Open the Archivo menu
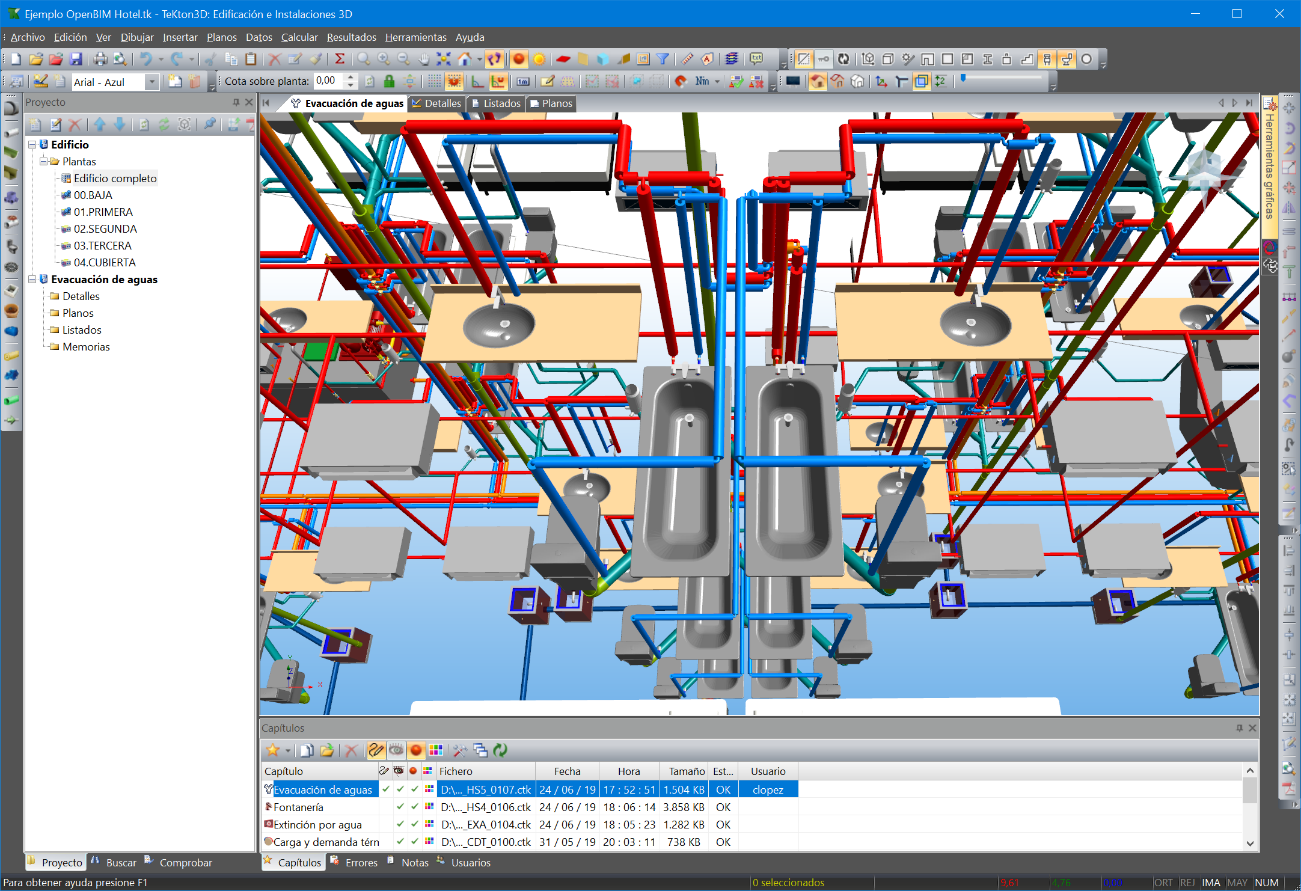 coord(27,37)
